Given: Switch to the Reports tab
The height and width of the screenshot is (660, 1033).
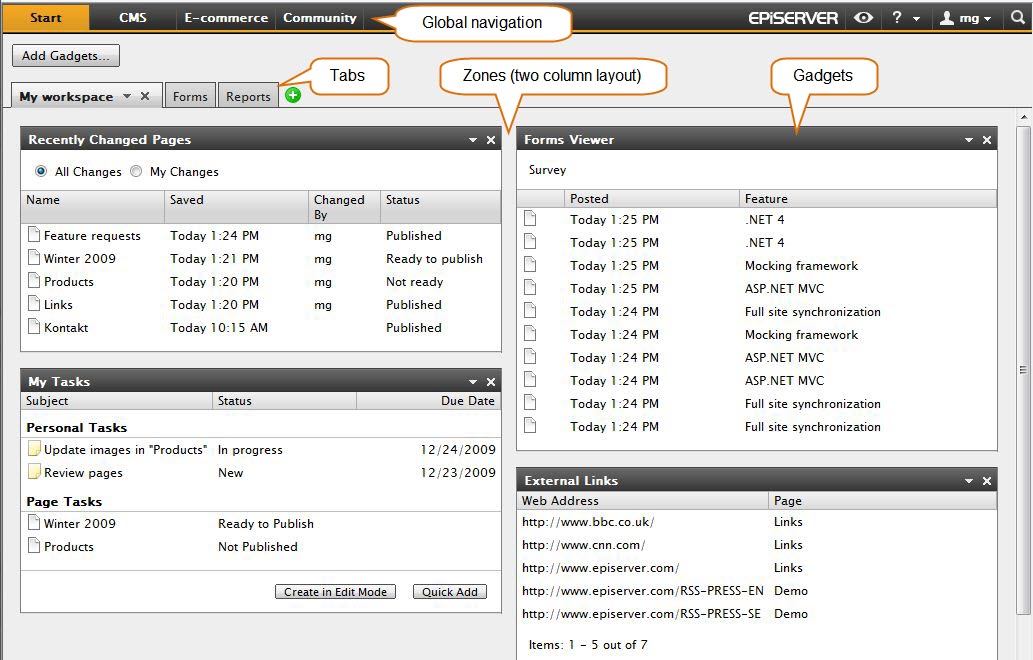Looking at the screenshot, I should click(x=247, y=96).
